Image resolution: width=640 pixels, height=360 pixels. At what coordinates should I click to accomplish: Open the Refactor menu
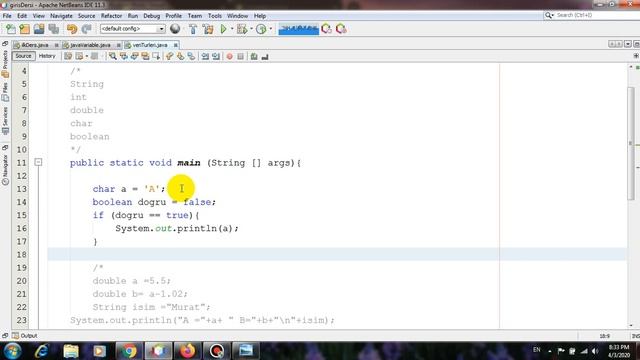coord(111,16)
